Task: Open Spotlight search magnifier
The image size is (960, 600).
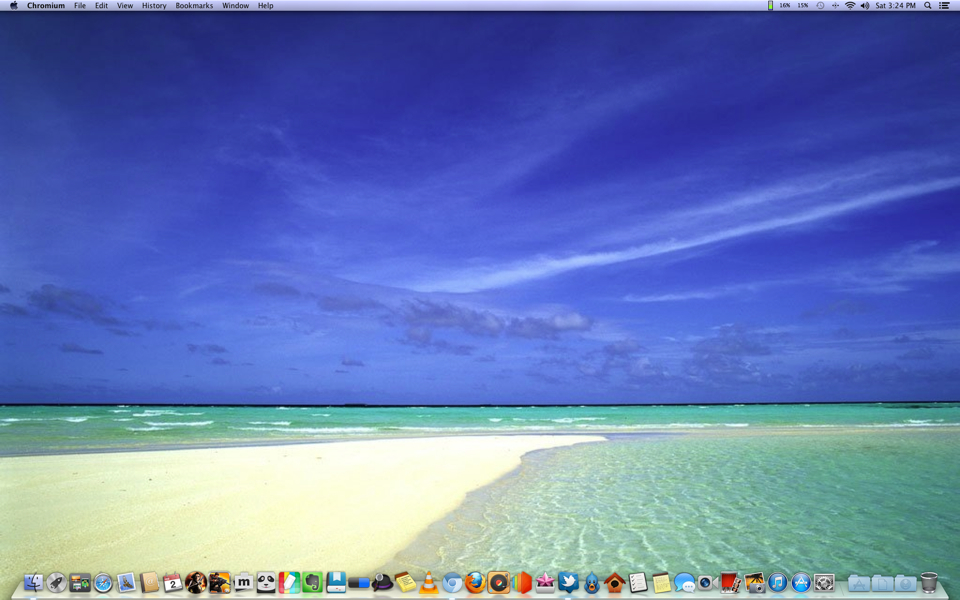Action: pos(928,6)
